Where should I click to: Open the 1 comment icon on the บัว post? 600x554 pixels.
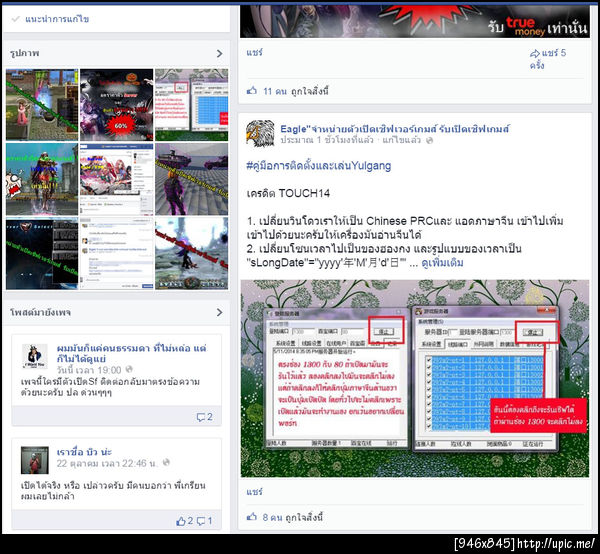click(x=204, y=521)
